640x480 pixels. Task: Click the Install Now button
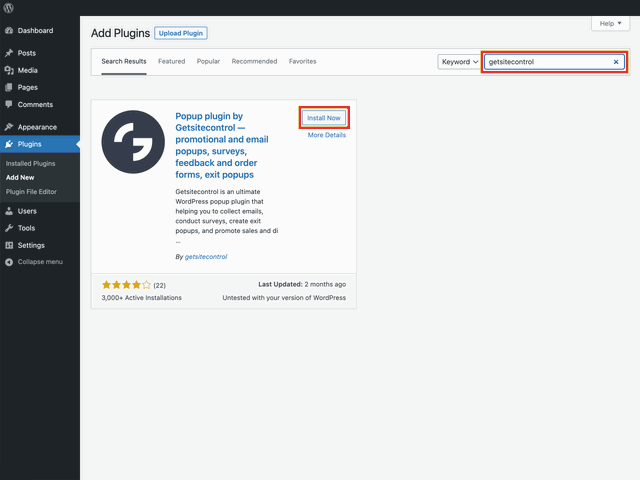pyautogui.click(x=324, y=118)
